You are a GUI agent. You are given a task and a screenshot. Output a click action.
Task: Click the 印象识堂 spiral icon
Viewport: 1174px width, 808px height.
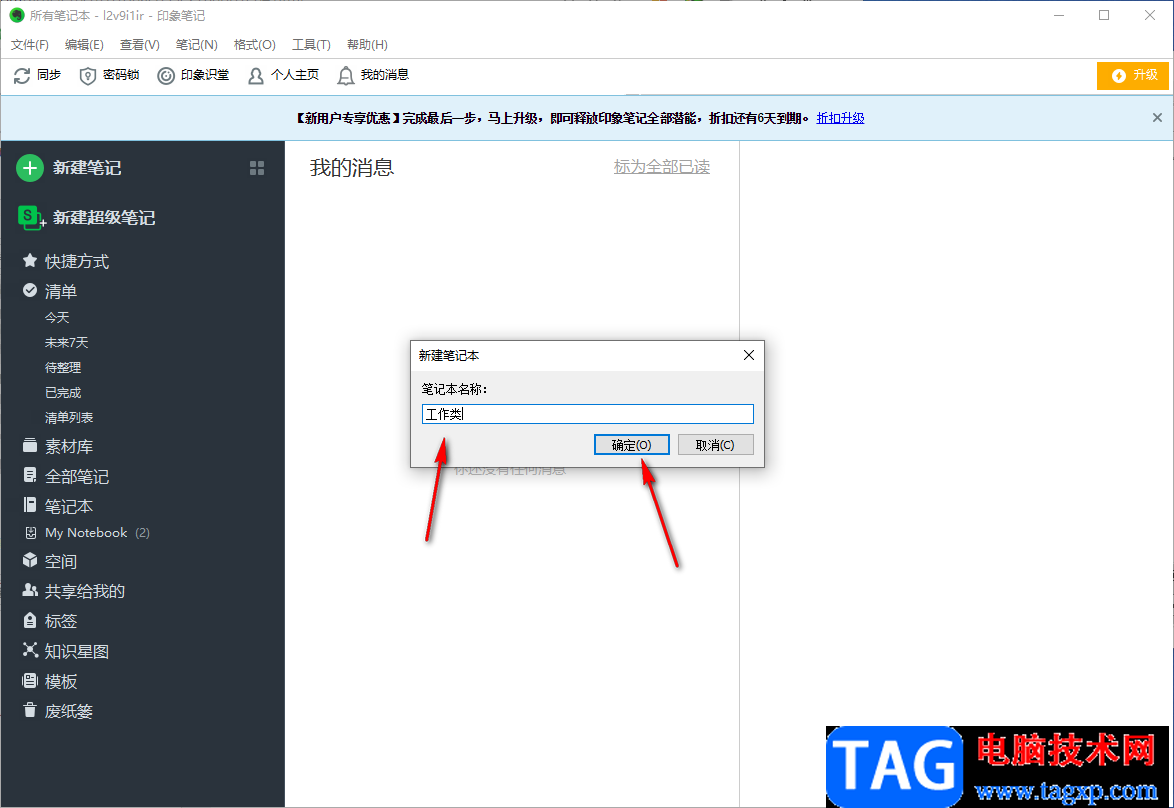tap(165, 75)
